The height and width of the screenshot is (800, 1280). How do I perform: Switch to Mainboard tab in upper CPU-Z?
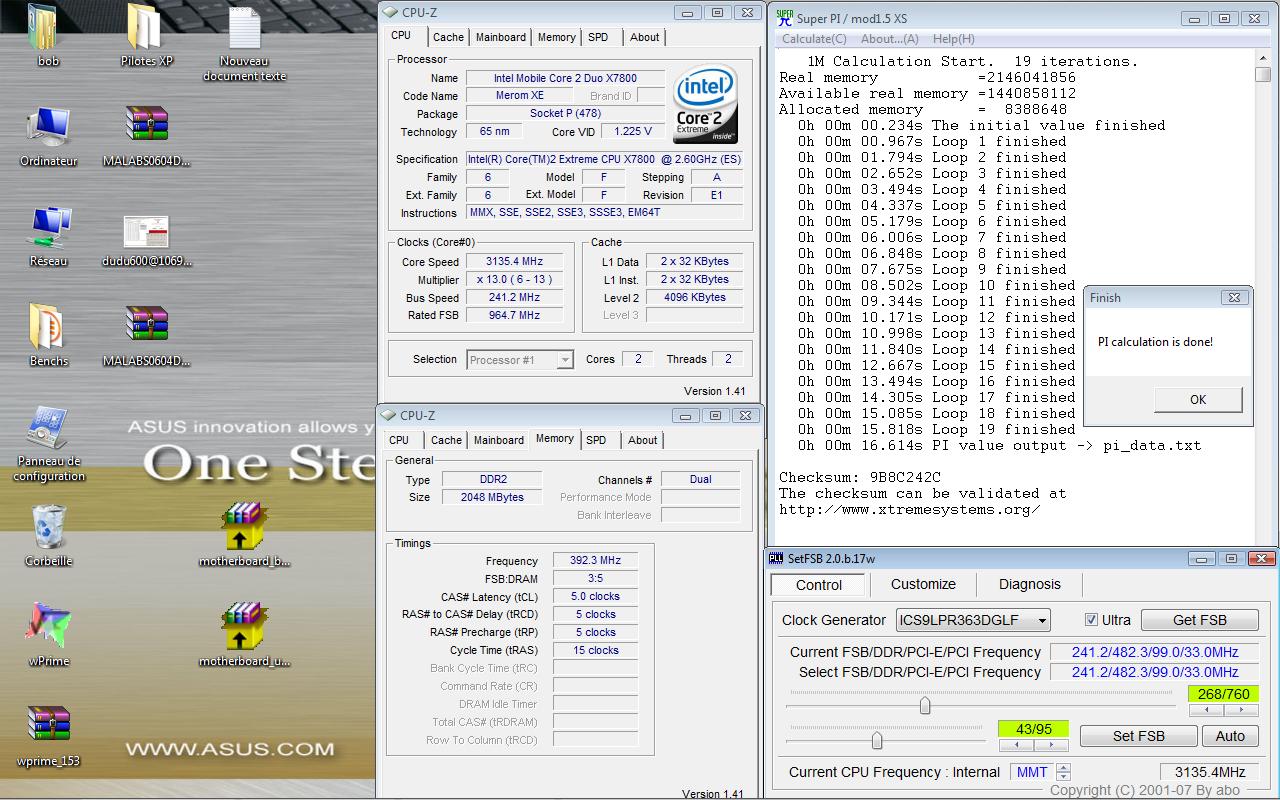point(501,37)
